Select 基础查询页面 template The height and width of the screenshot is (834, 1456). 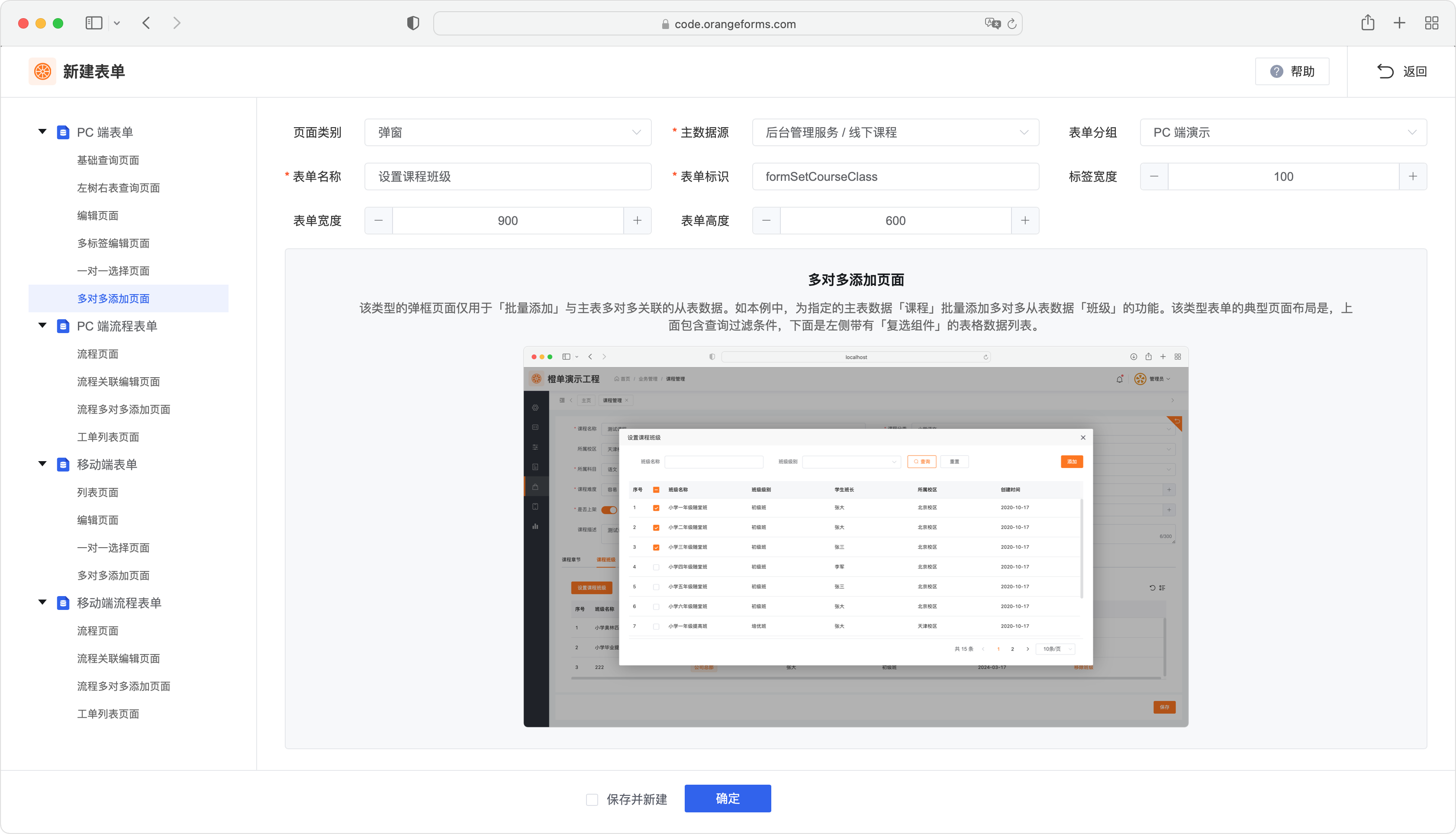[108, 160]
